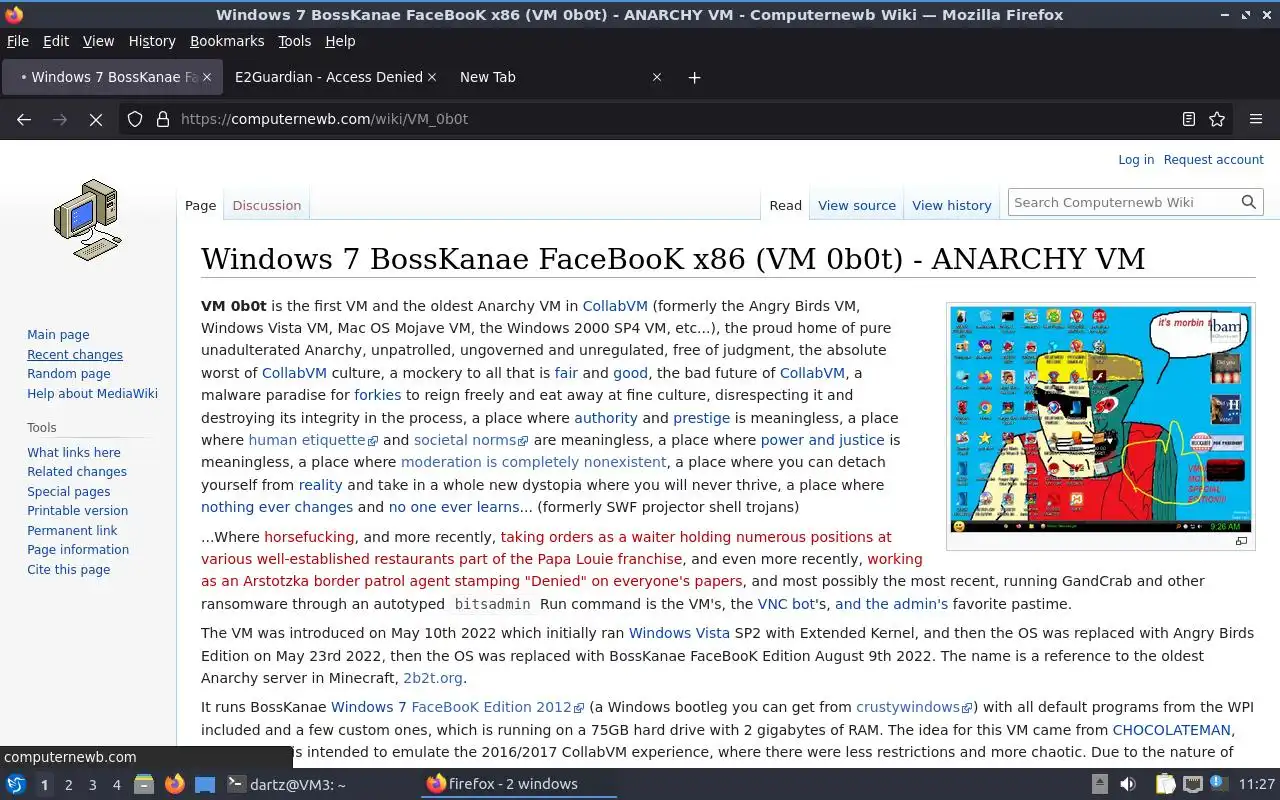This screenshot has width=1280, height=800.
Task: Click the blue notification alert tray icon
Action: (x=1218, y=784)
